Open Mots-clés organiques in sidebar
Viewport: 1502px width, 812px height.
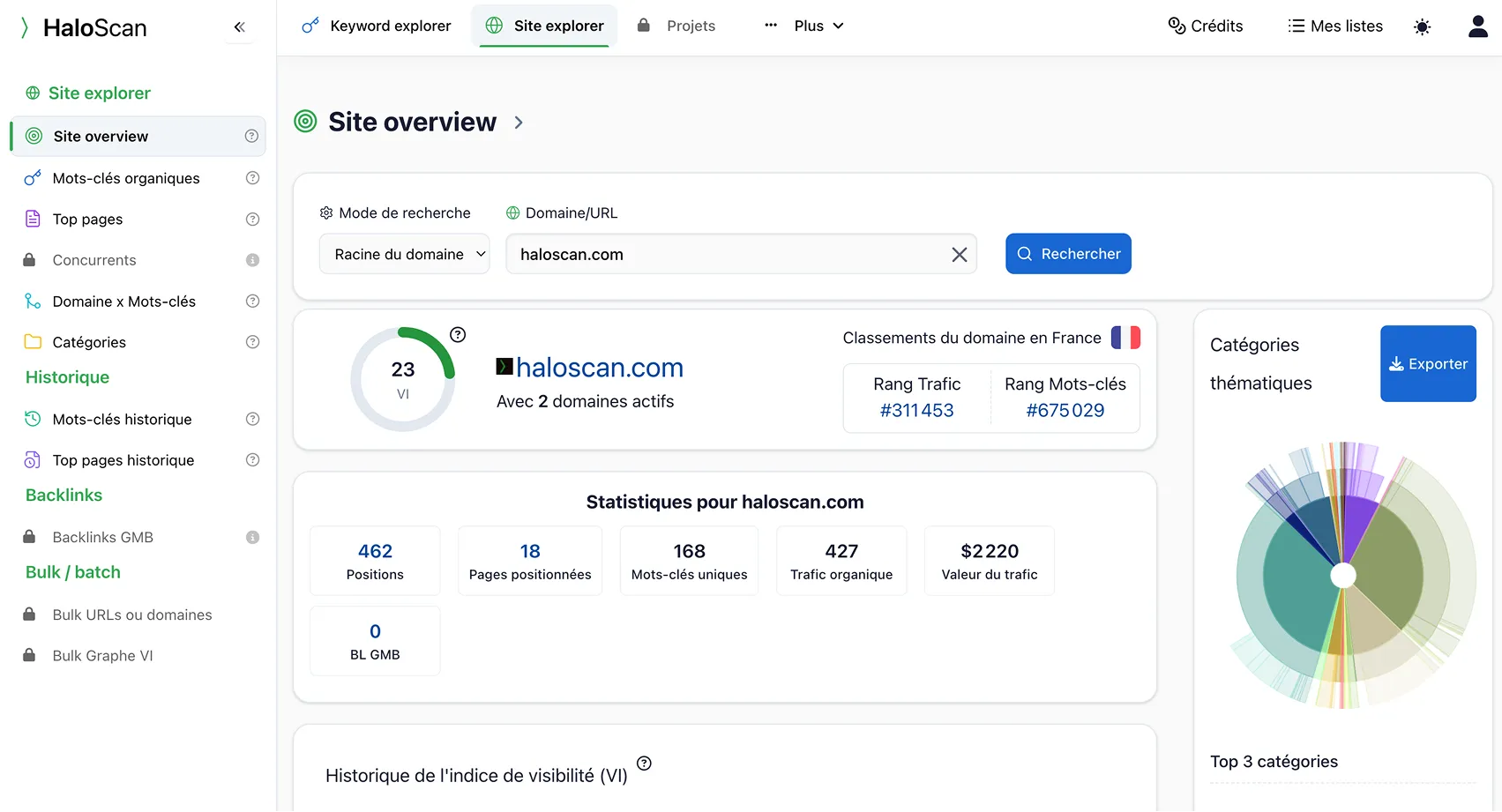(126, 178)
